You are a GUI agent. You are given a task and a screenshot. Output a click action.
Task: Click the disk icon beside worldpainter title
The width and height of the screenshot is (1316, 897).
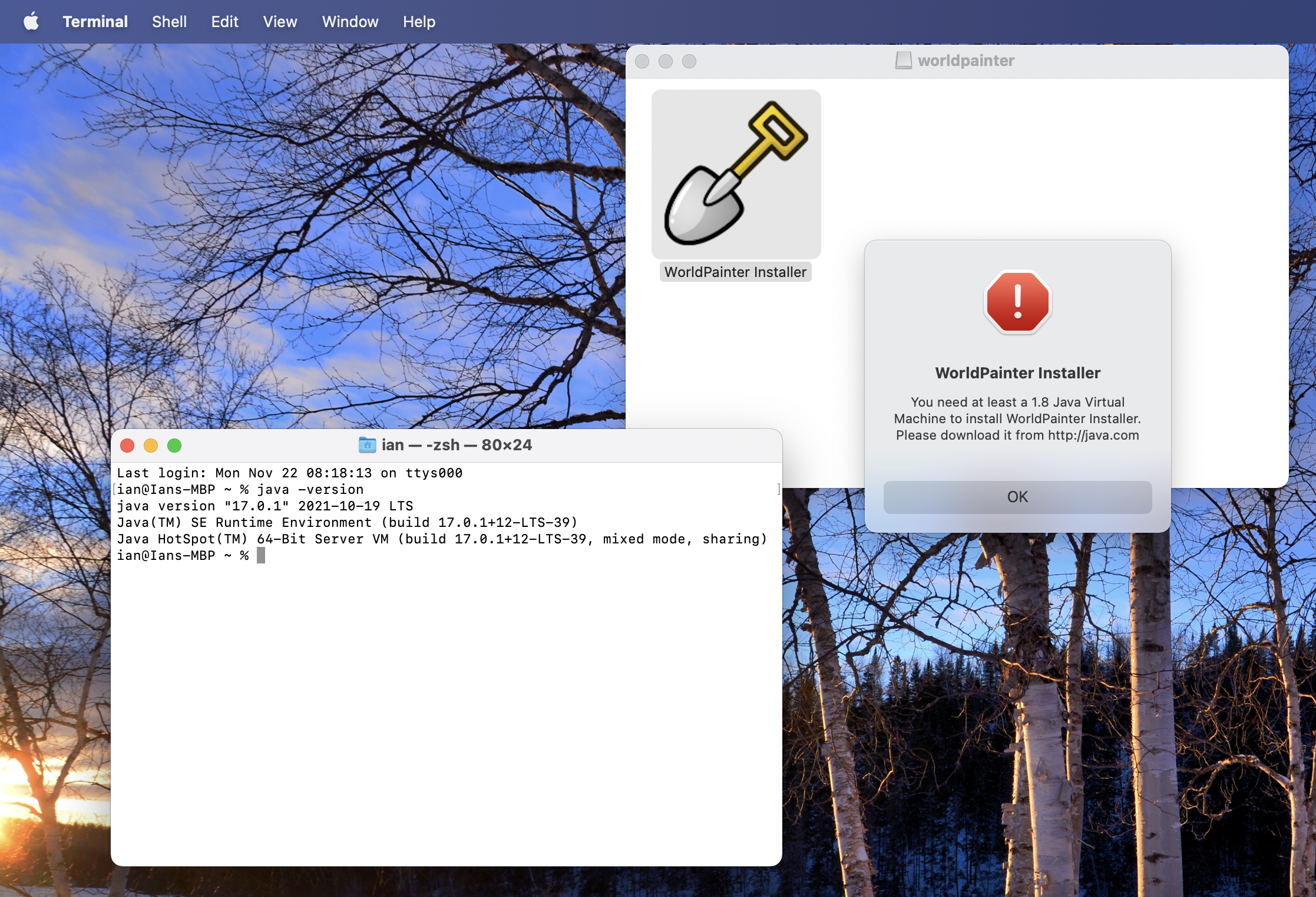point(903,61)
